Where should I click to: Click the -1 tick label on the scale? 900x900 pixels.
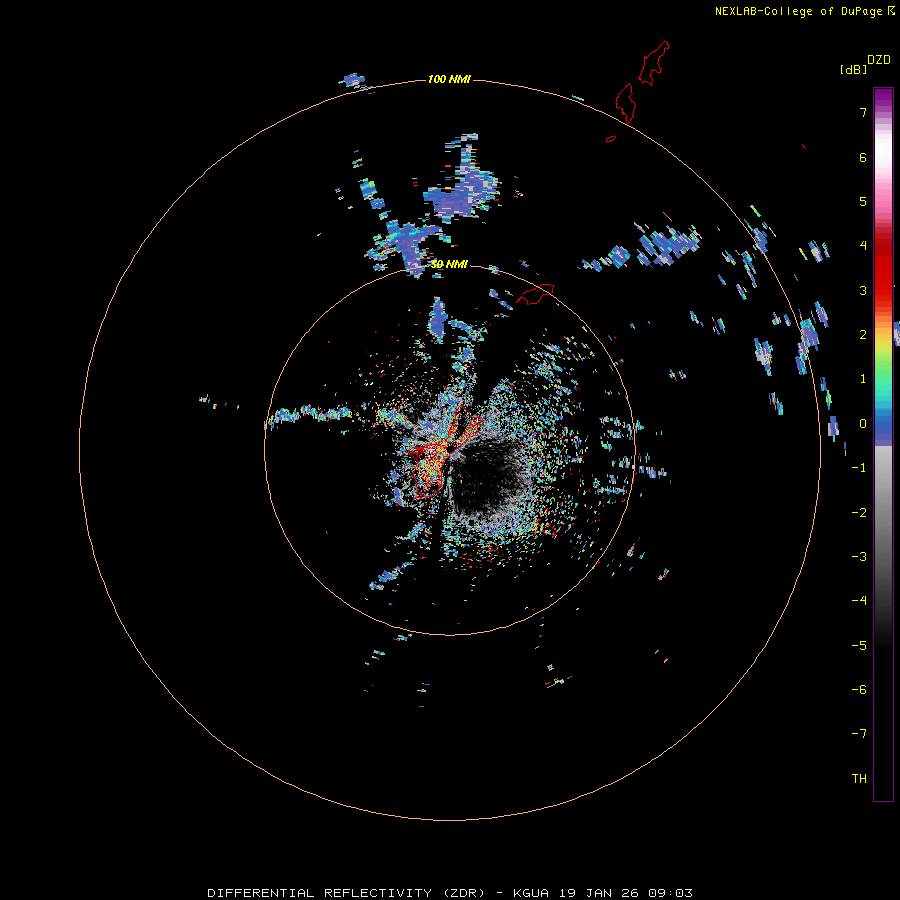(859, 468)
